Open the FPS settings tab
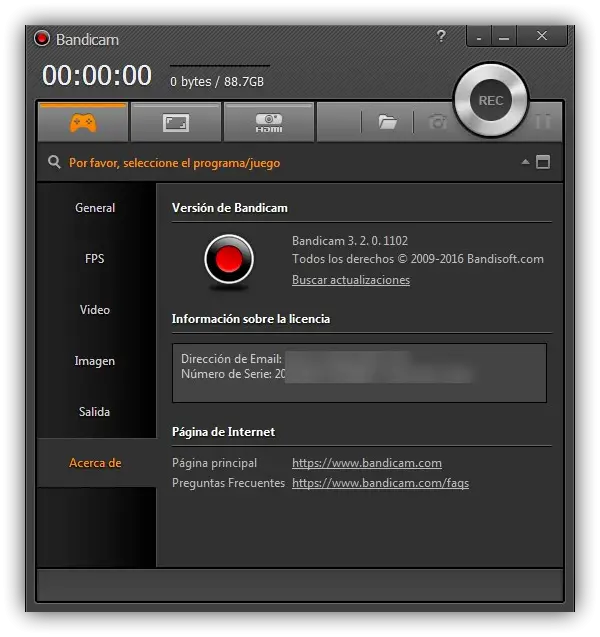The height and width of the screenshot is (637, 600). [x=95, y=259]
